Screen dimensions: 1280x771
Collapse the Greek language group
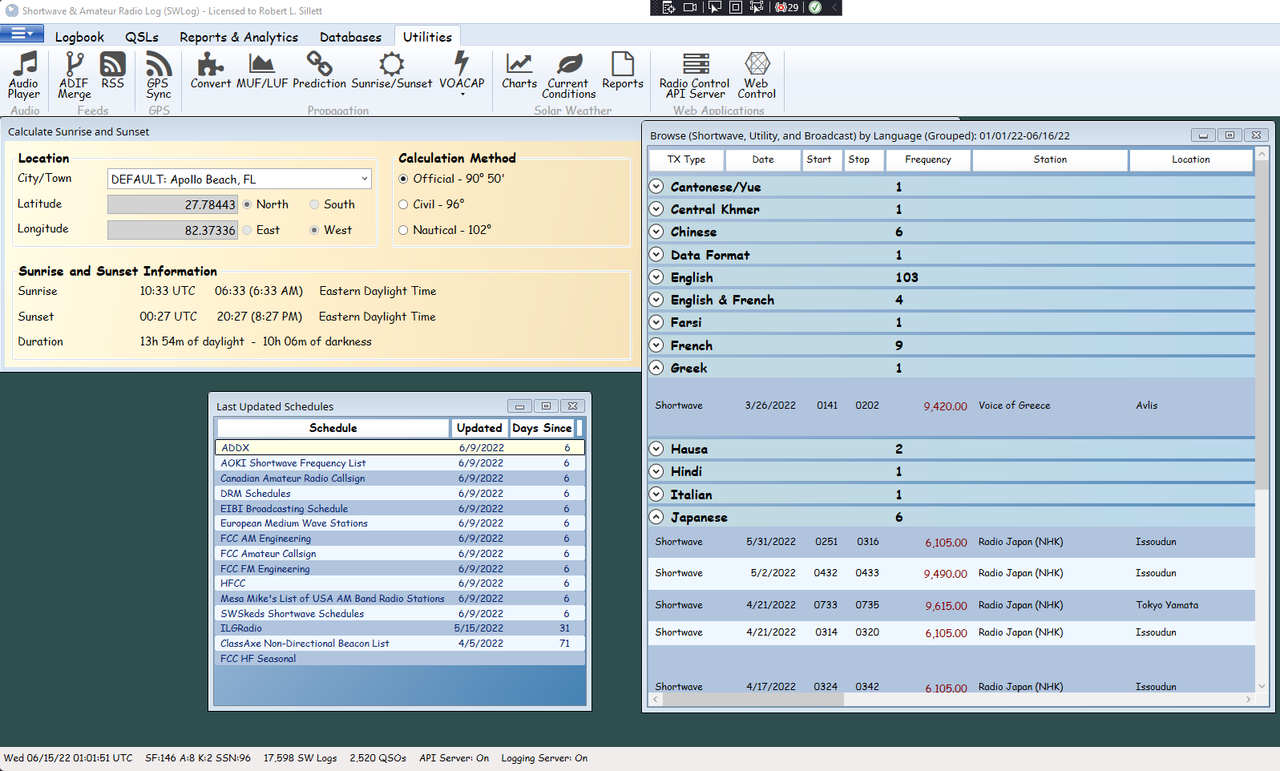(656, 368)
